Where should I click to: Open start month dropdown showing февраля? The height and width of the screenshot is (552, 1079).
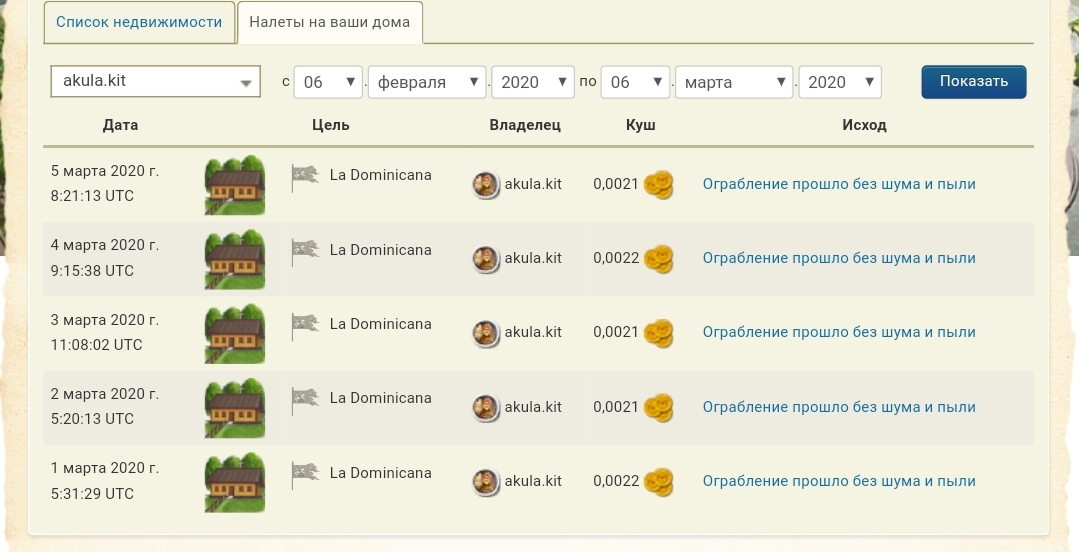[x=427, y=82]
